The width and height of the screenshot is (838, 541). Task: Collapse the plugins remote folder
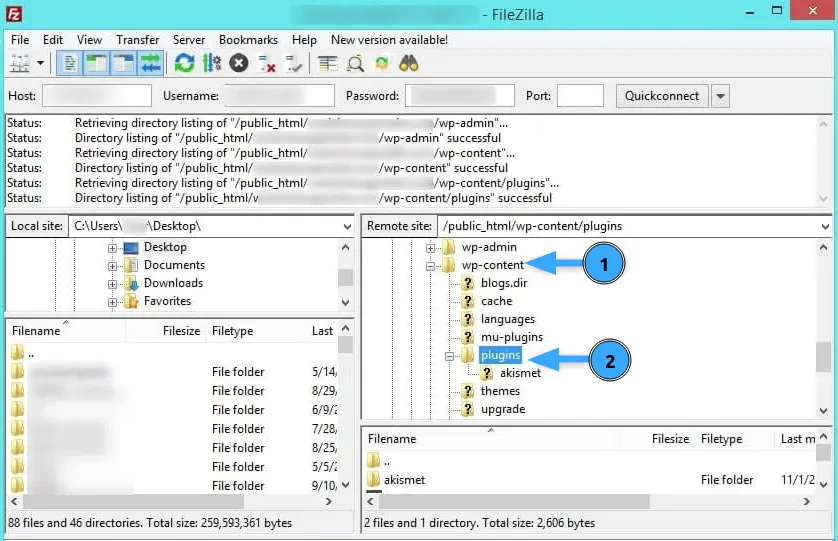[x=449, y=356]
